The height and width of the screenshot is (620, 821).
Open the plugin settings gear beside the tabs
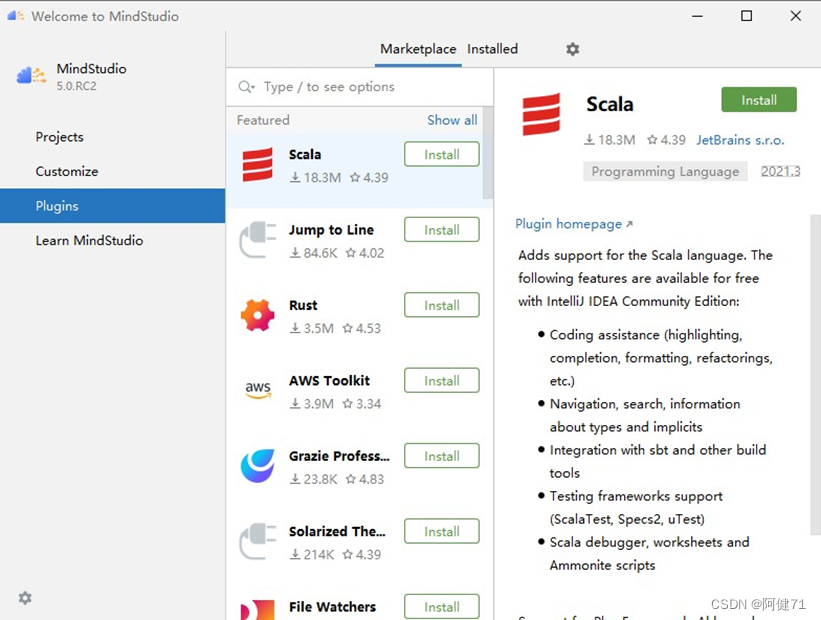point(572,48)
